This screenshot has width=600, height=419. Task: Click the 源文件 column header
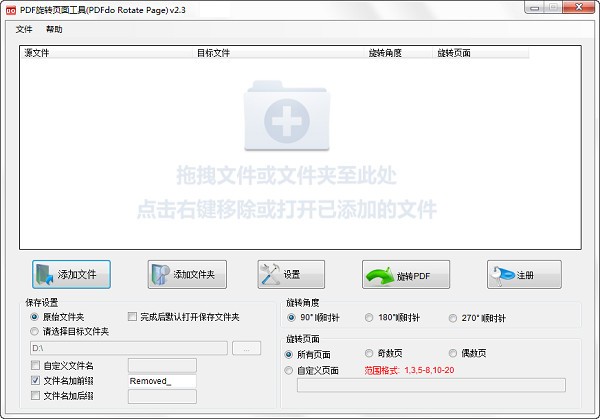coord(107,53)
